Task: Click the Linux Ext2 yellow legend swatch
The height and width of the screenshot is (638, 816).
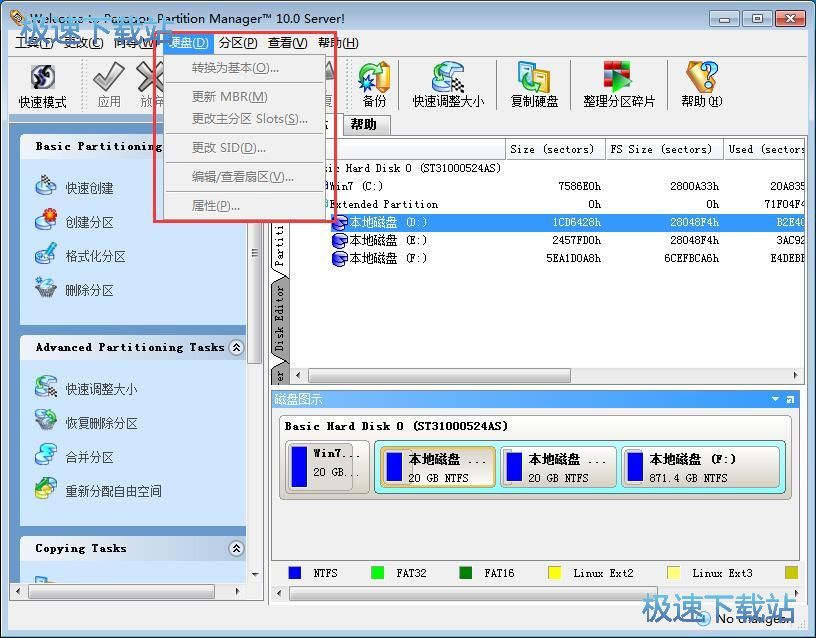Action: coord(555,573)
